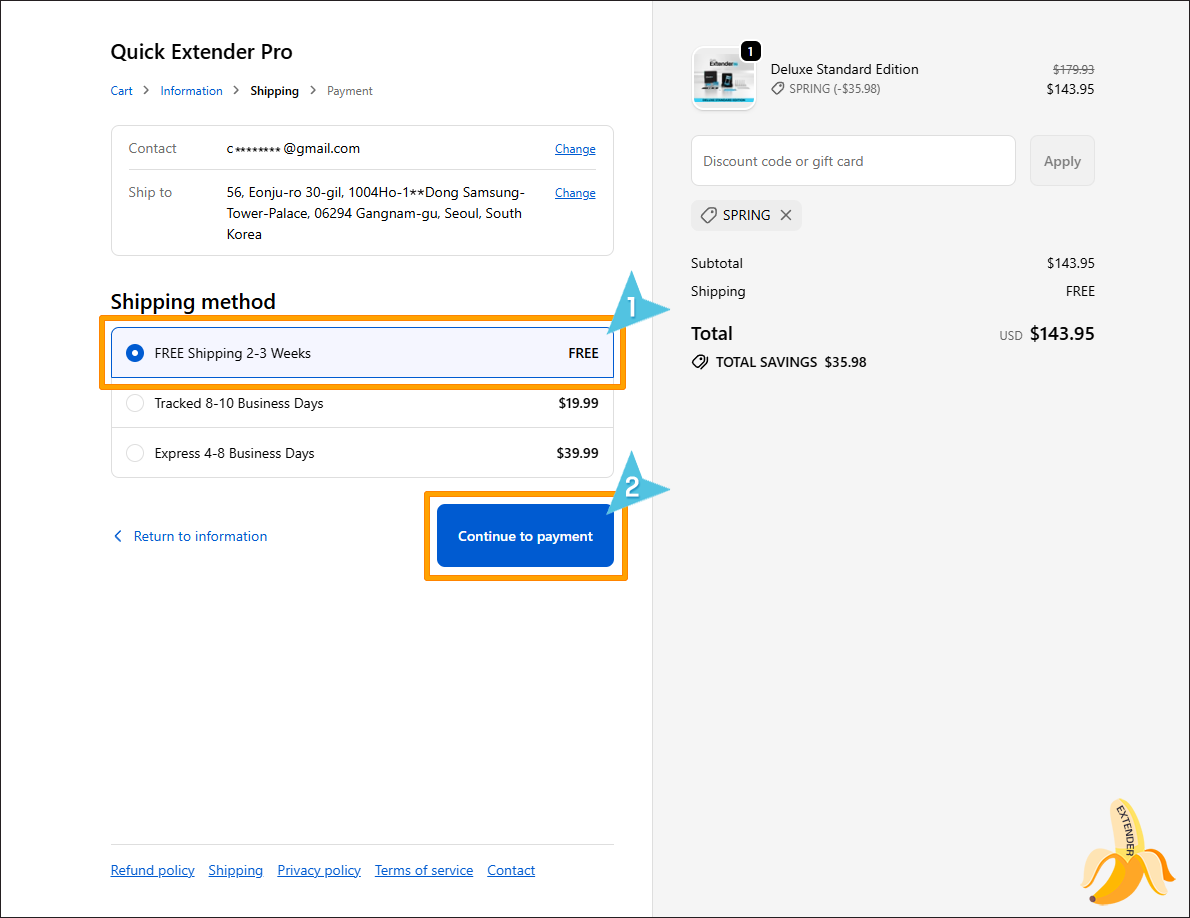Click the Shipping breadcrumb step

pyautogui.click(x=274, y=91)
